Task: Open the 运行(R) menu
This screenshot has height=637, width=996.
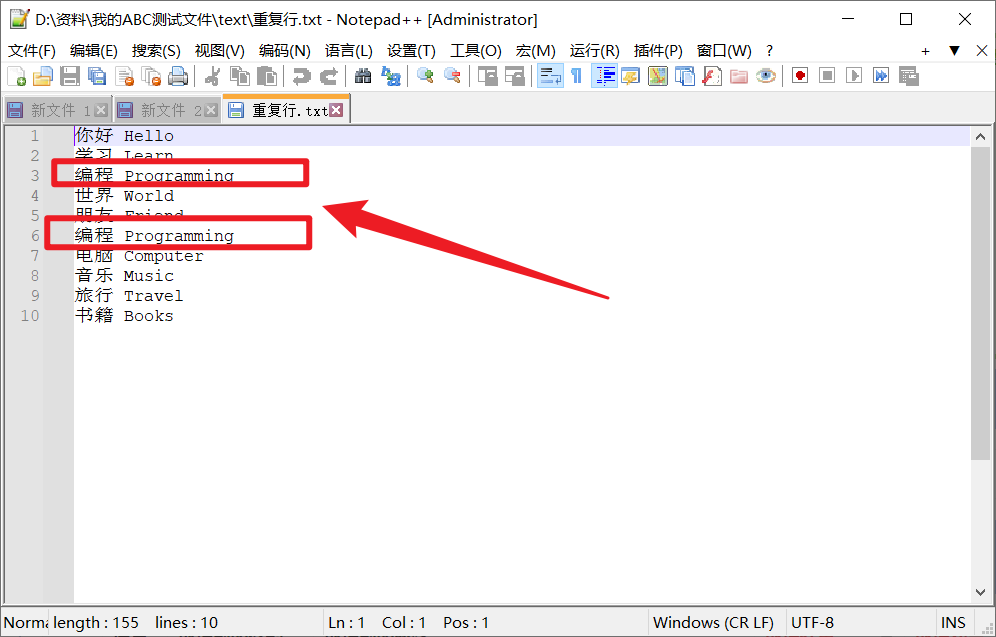Action: pyautogui.click(x=595, y=51)
